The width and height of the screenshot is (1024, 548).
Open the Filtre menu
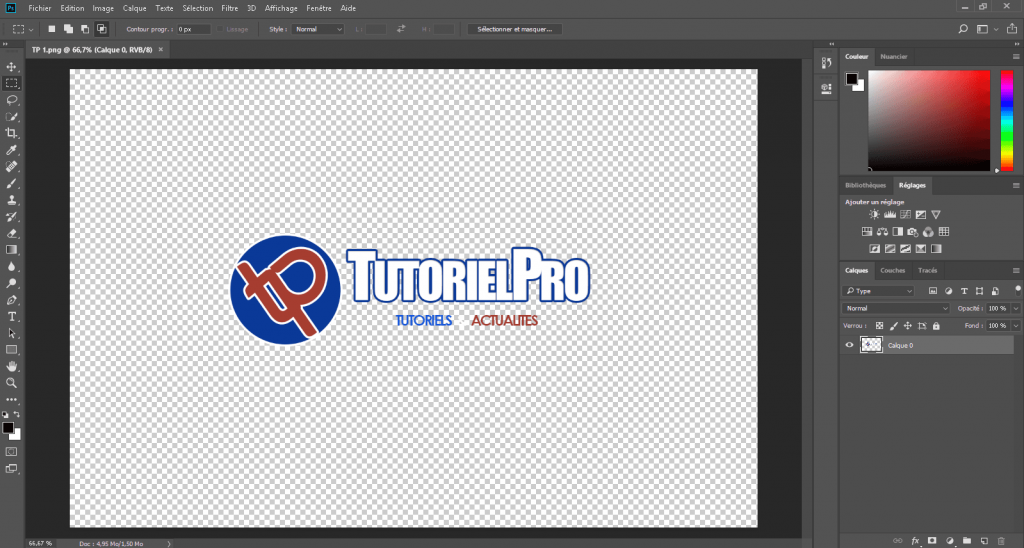pyautogui.click(x=229, y=8)
